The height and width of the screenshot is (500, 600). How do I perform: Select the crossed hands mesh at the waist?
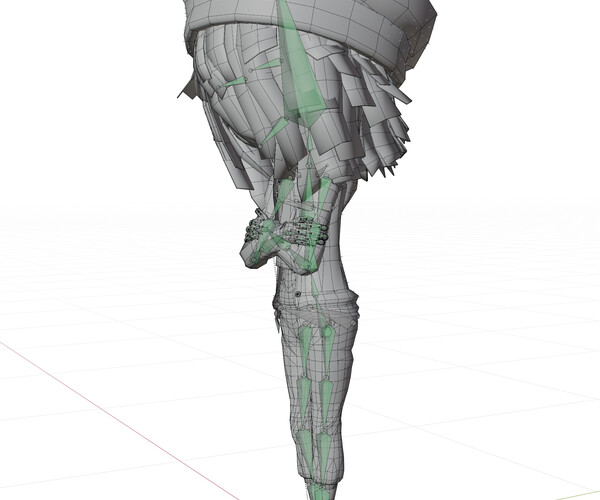point(284,241)
